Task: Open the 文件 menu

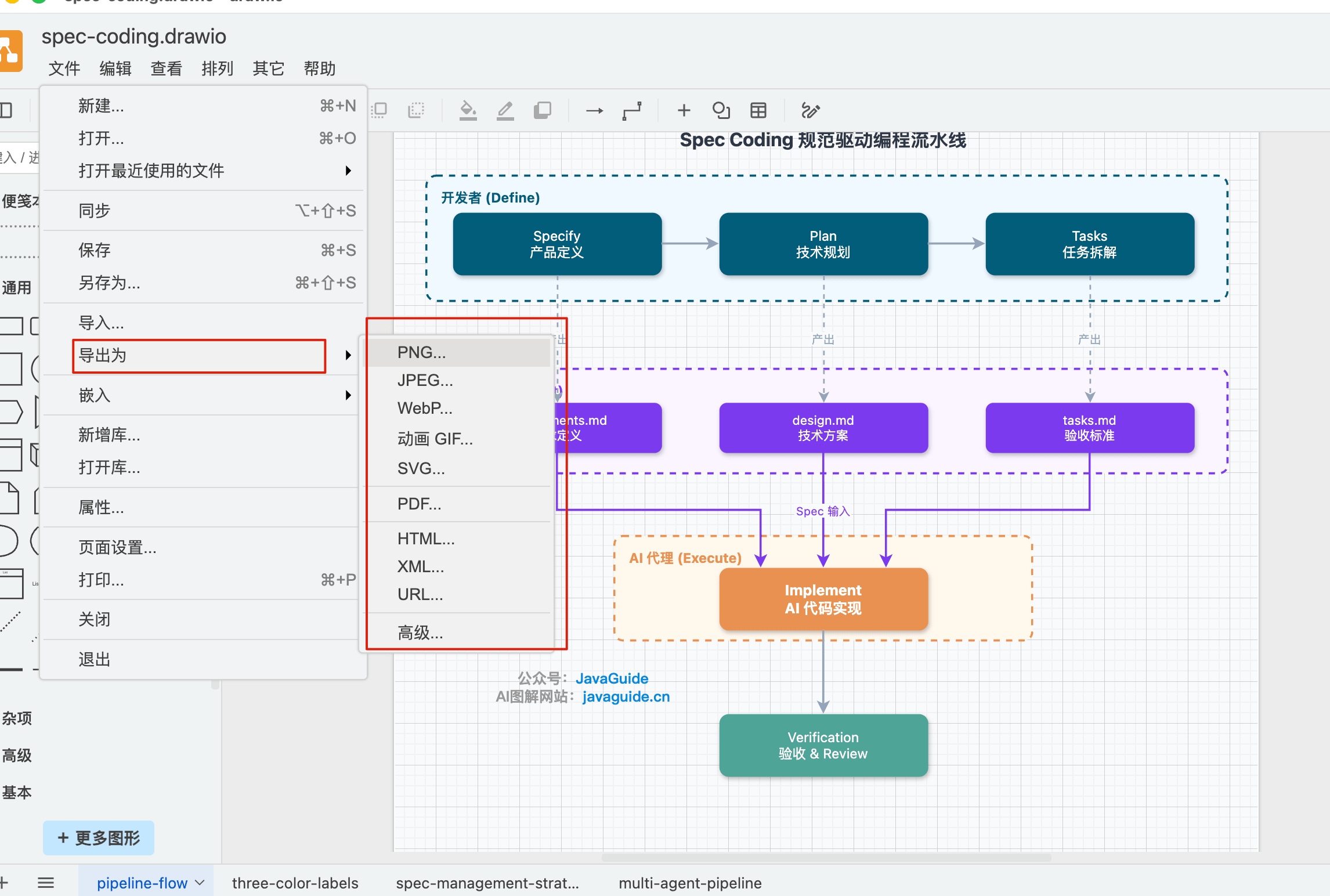Action: (64, 68)
